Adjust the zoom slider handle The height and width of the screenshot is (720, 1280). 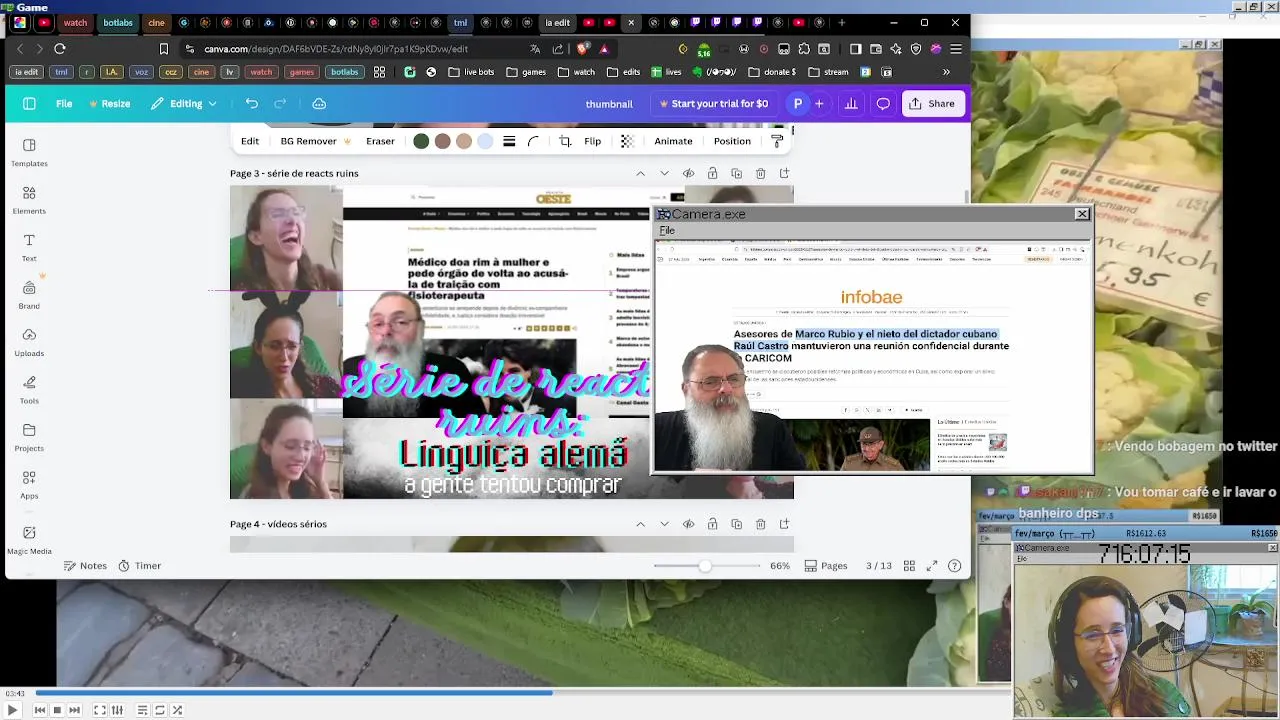pos(705,566)
